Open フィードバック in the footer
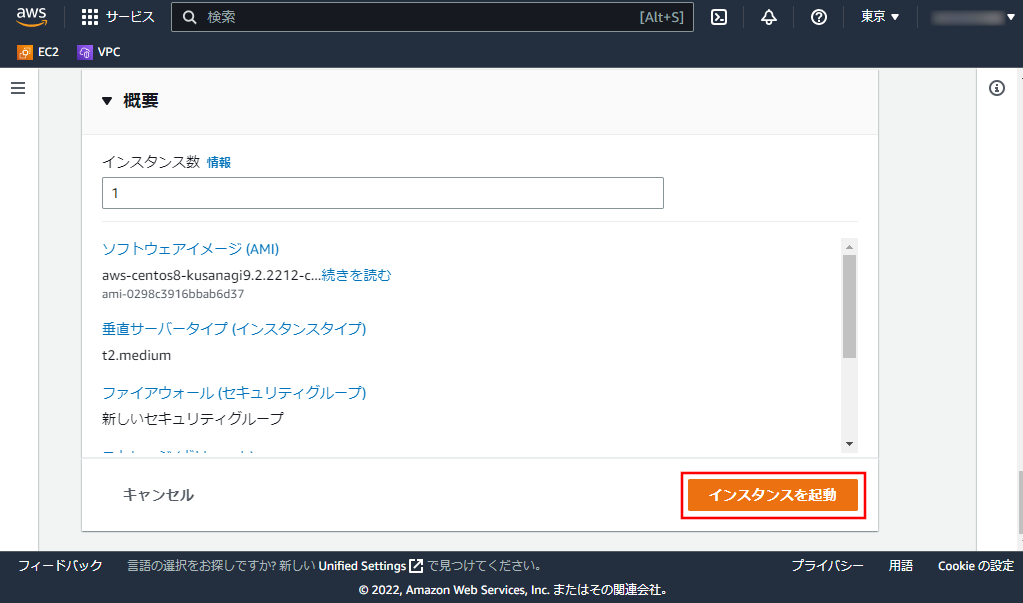 (60, 566)
